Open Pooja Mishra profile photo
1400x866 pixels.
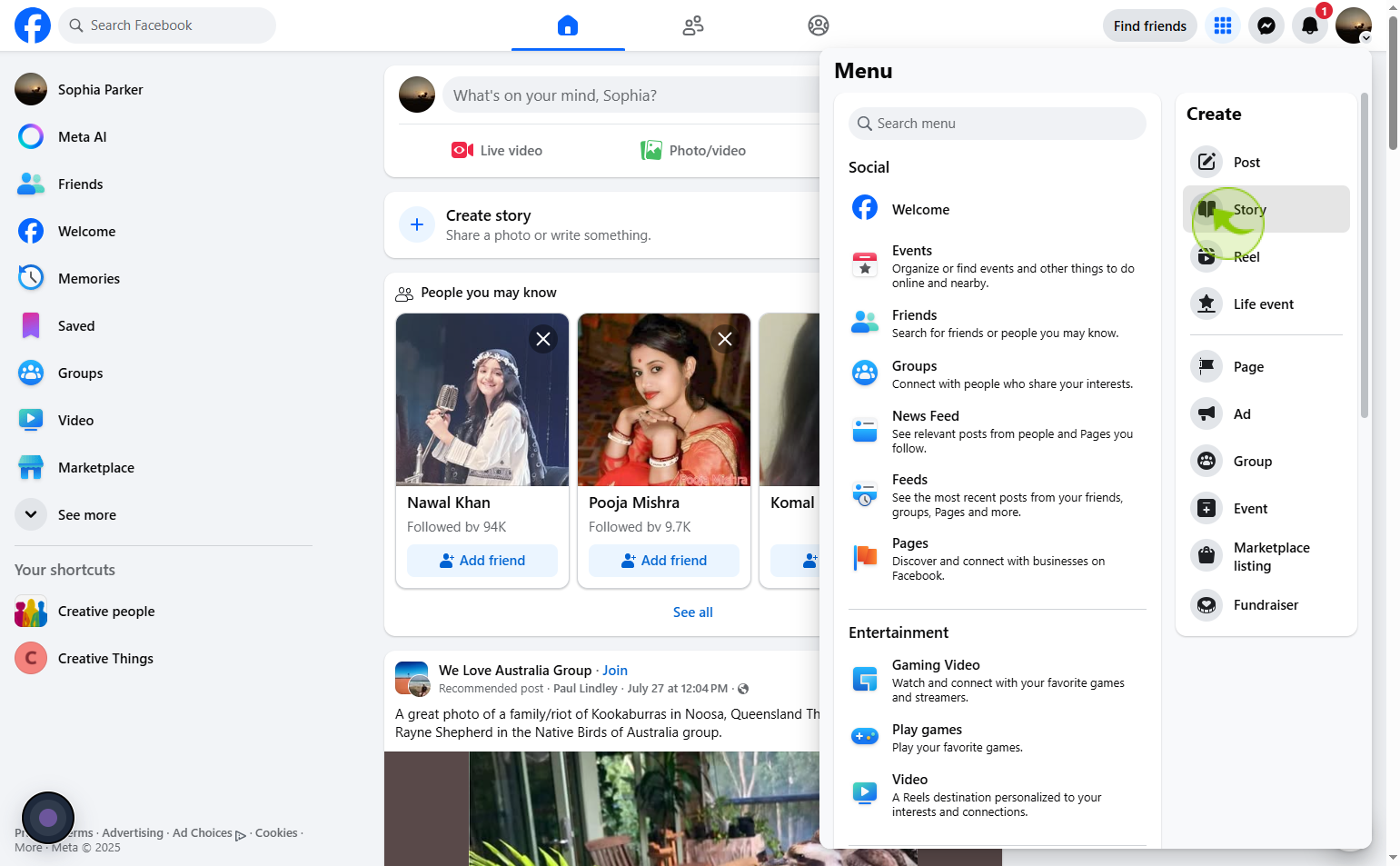(x=664, y=400)
